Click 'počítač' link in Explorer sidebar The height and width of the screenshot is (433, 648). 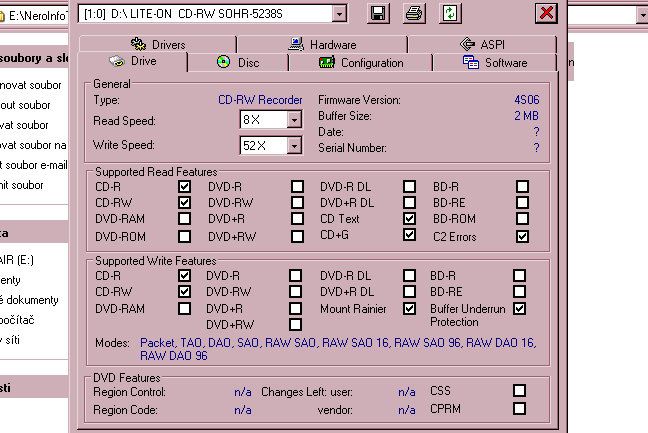click(17, 320)
